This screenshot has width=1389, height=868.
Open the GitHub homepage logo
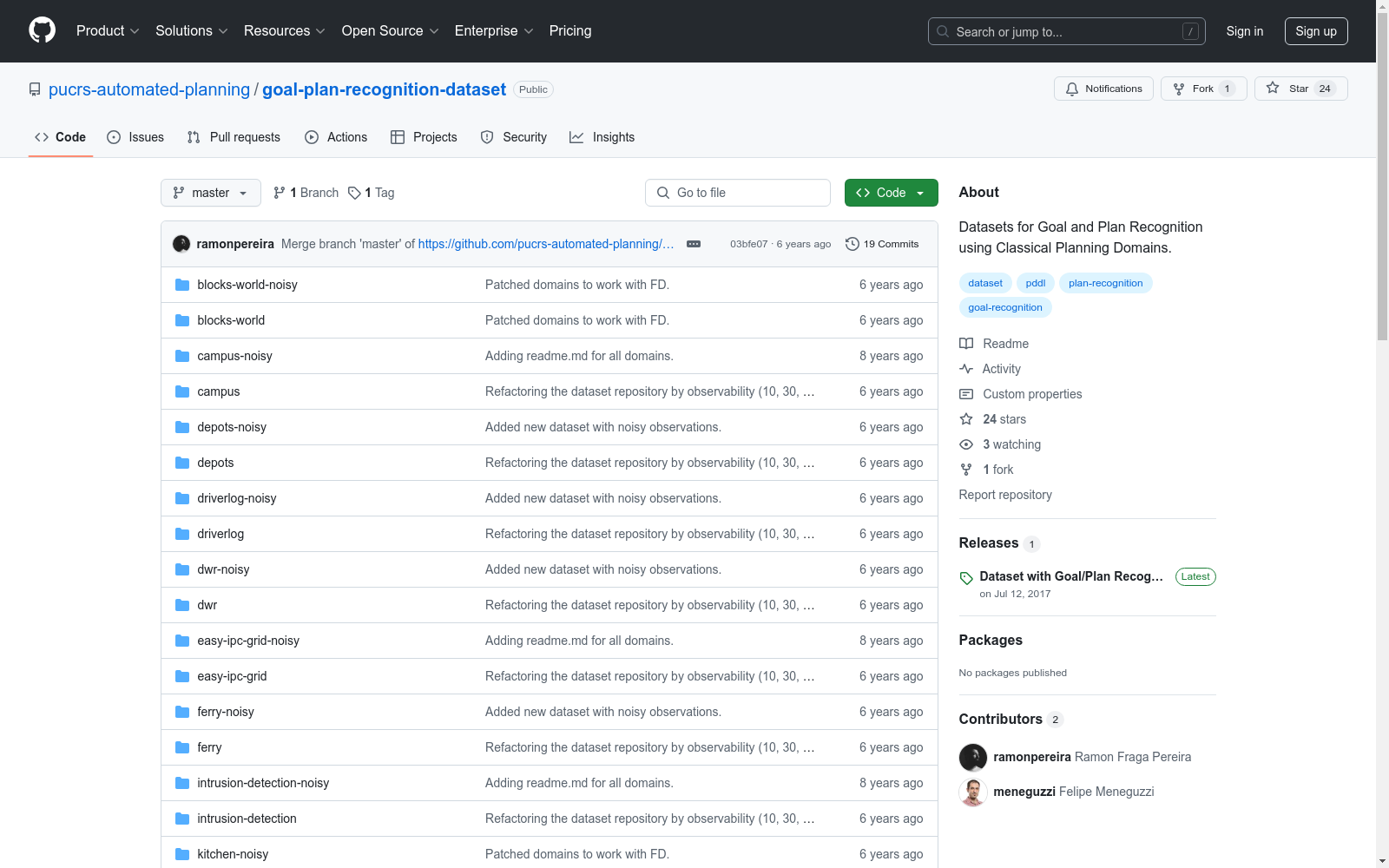pos(42,30)
